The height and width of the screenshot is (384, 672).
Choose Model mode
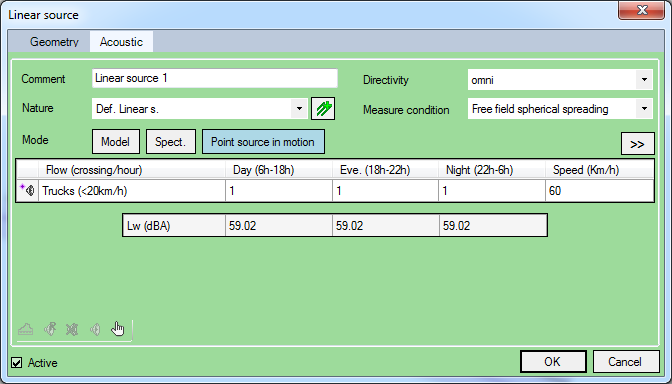(116, 142)
